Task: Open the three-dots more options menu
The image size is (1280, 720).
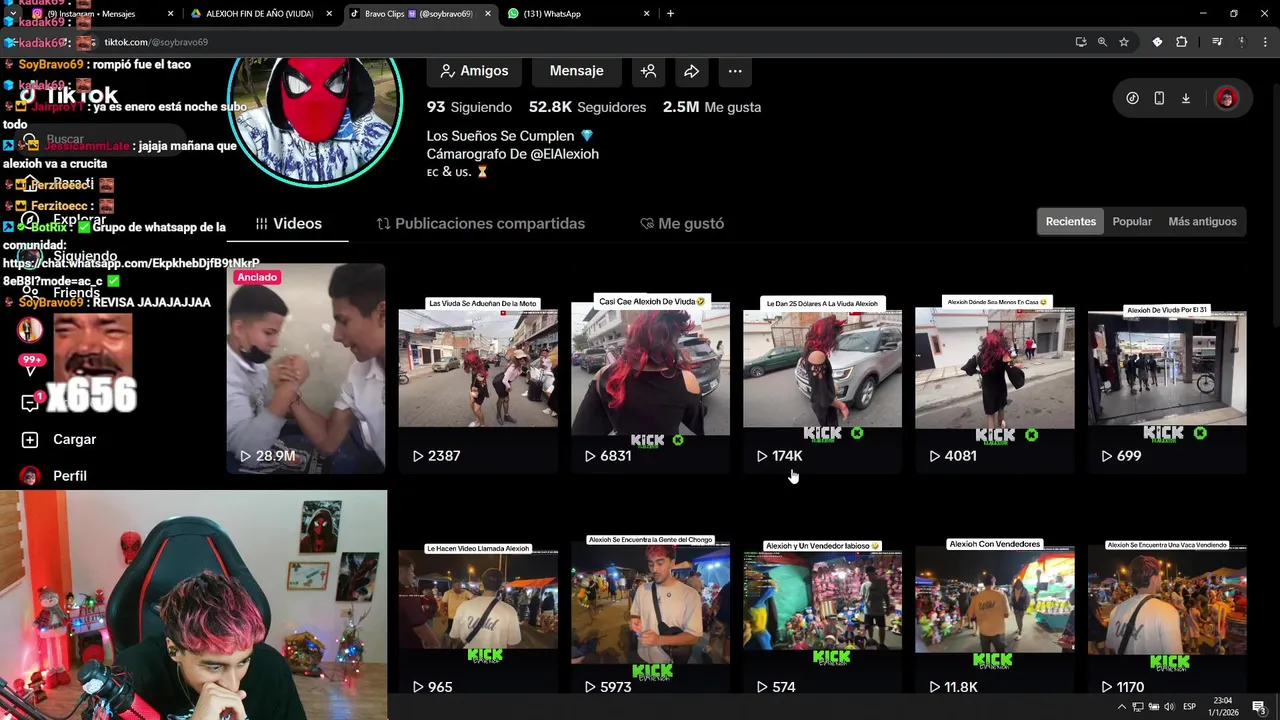Action: pos(735,71)
